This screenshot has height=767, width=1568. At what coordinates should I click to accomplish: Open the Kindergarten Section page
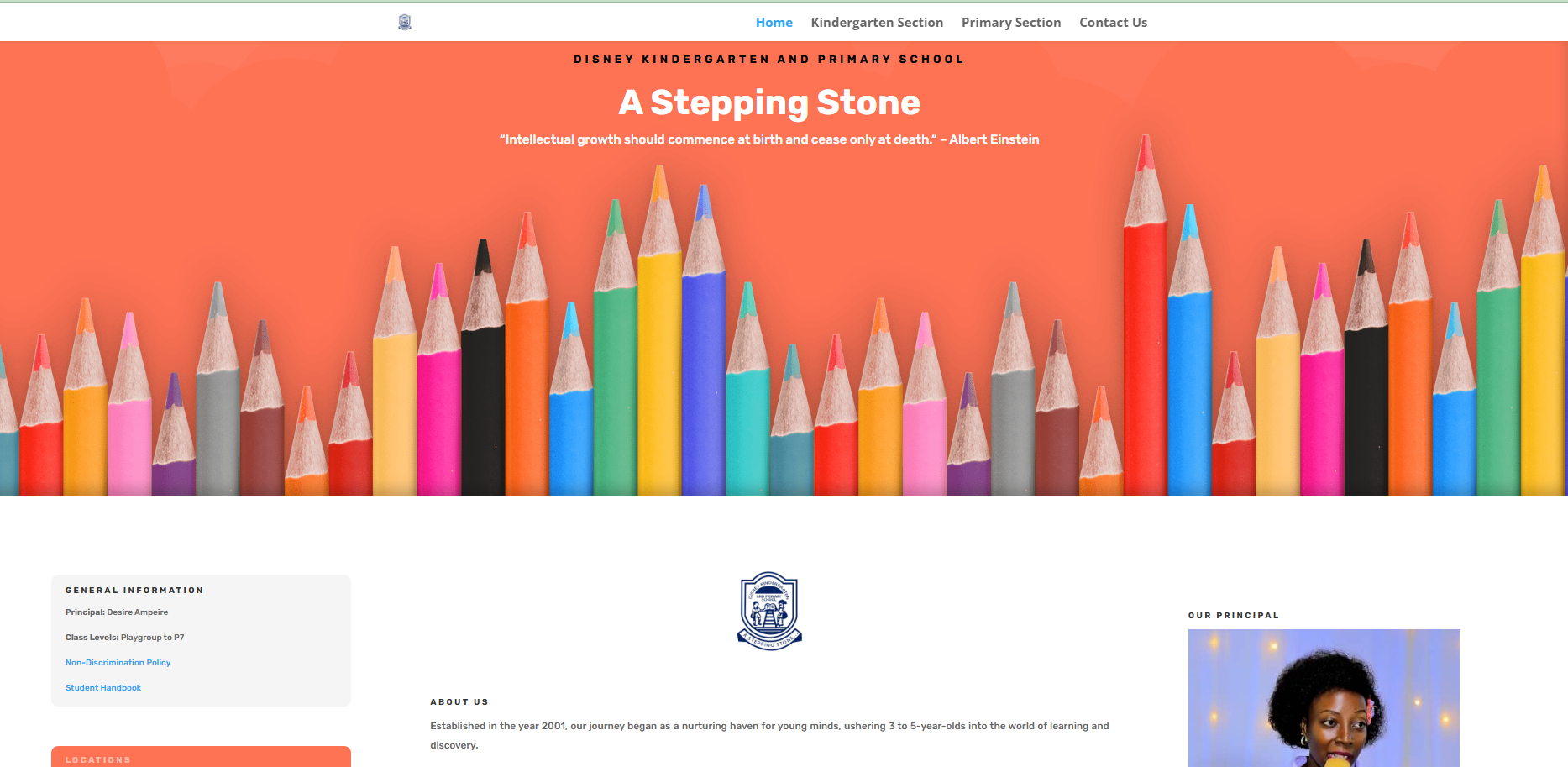click(877, 23)
